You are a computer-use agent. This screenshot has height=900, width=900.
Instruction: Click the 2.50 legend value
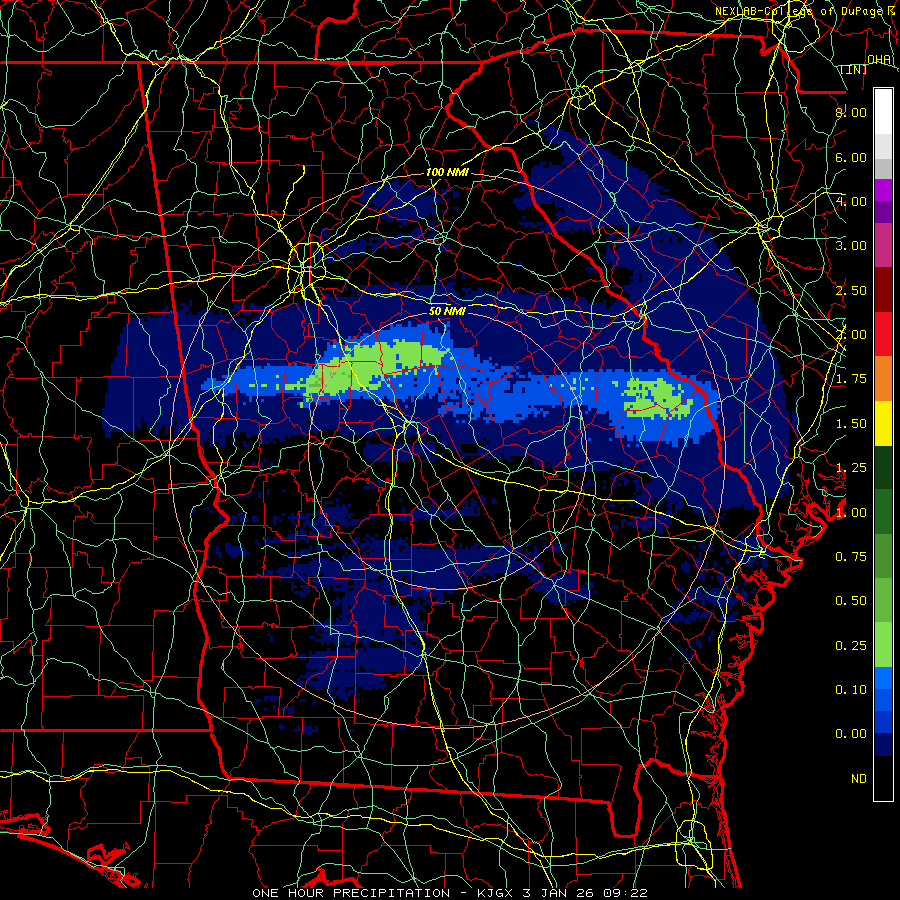click(x=851, y=290)
